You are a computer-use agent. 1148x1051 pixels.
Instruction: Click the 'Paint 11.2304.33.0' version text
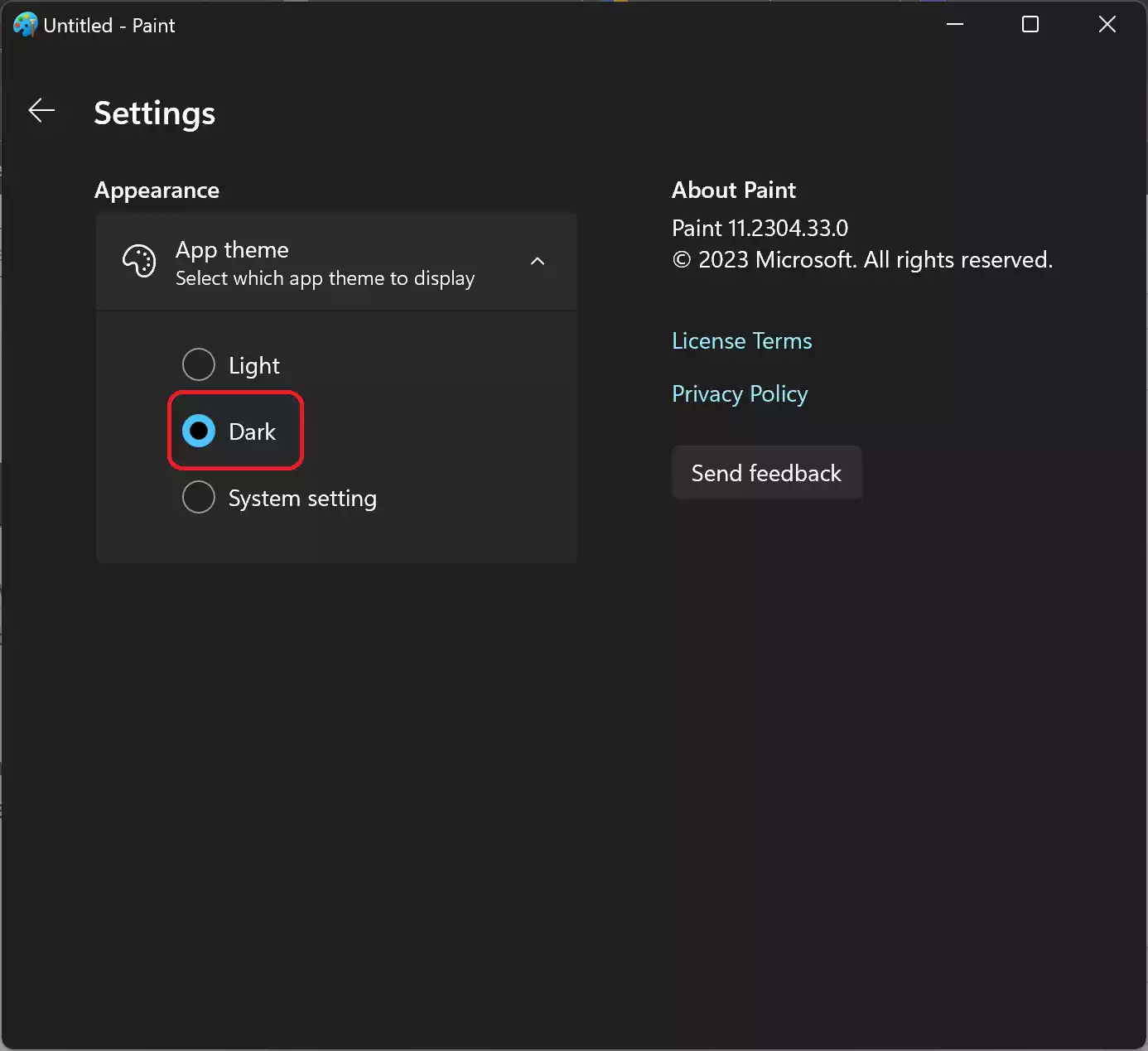(x=760, y=228)
